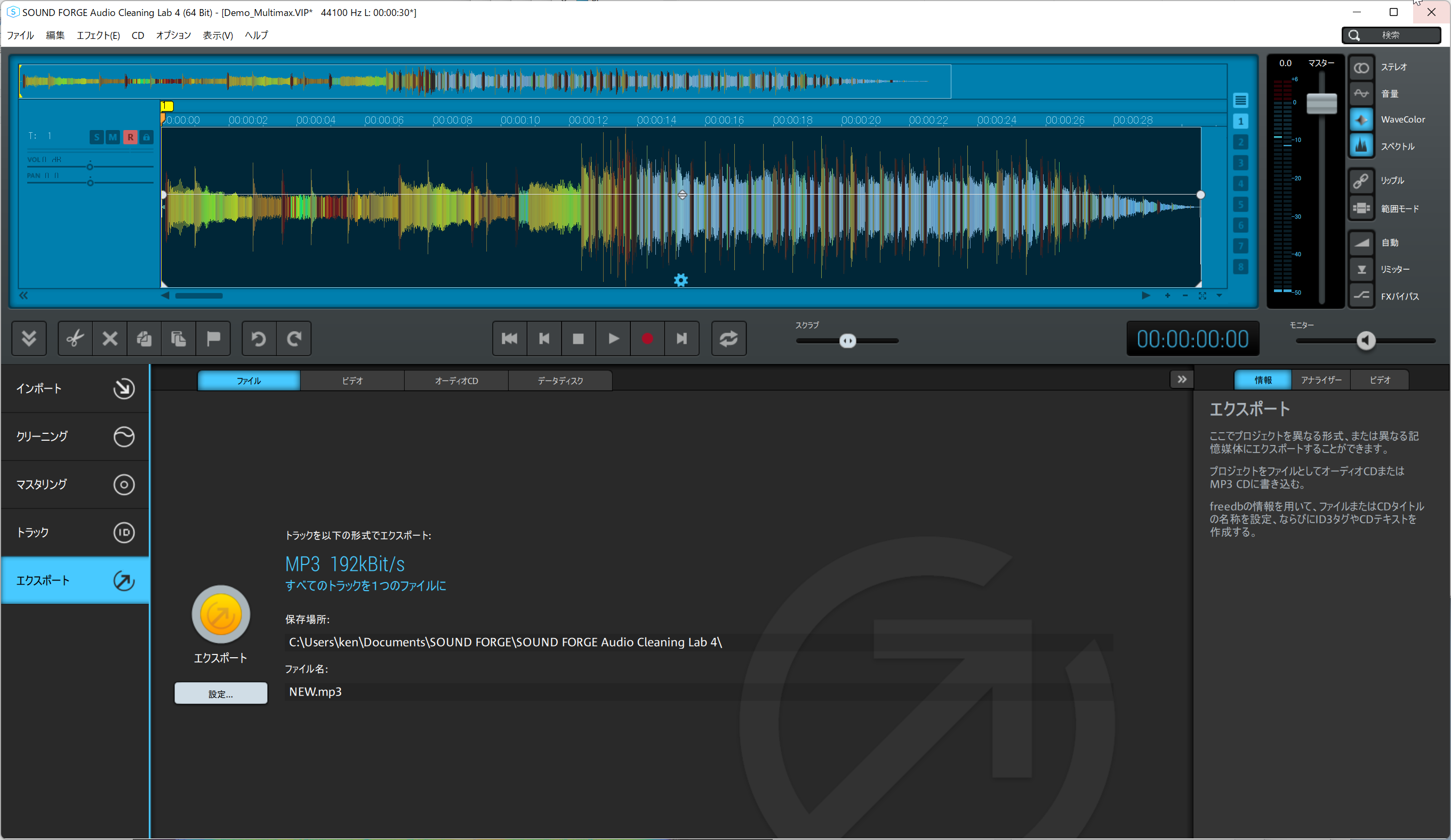1451x840 pixels.
Task: Click the copy toolbar icon
Action: pyautogui.click(x=144, y=338)
